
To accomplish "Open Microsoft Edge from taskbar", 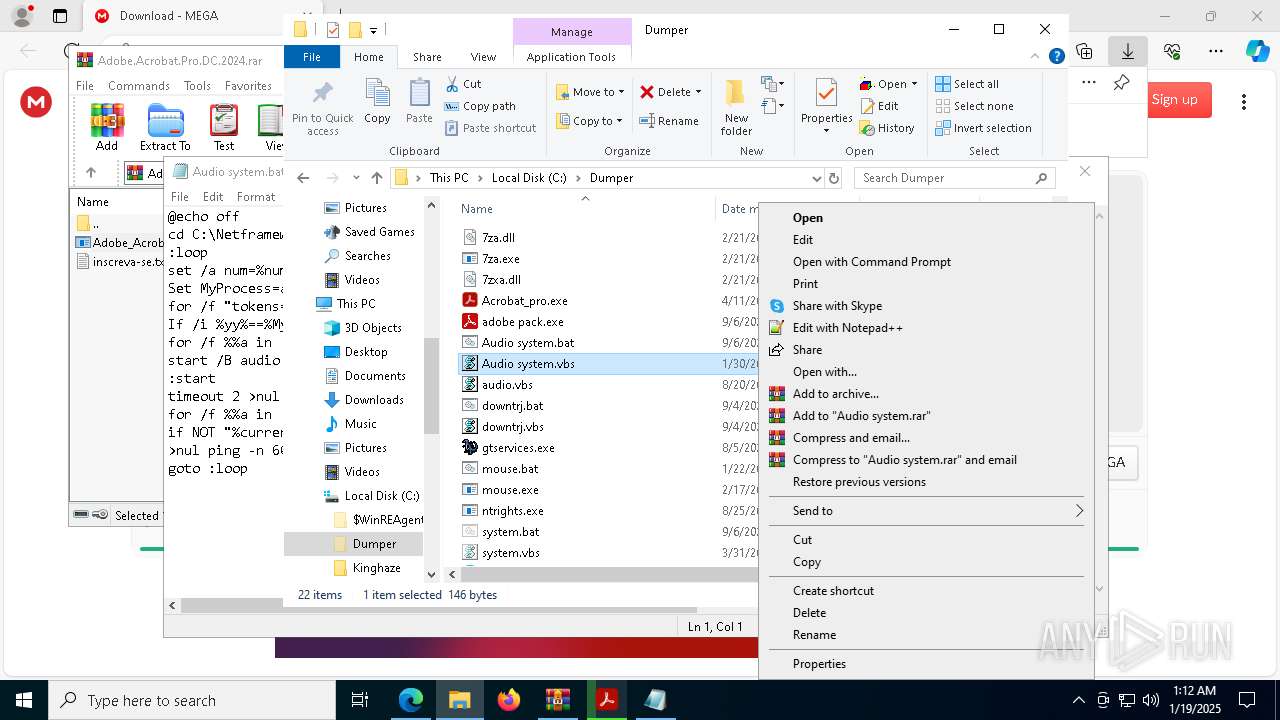I will coord(411,700).
